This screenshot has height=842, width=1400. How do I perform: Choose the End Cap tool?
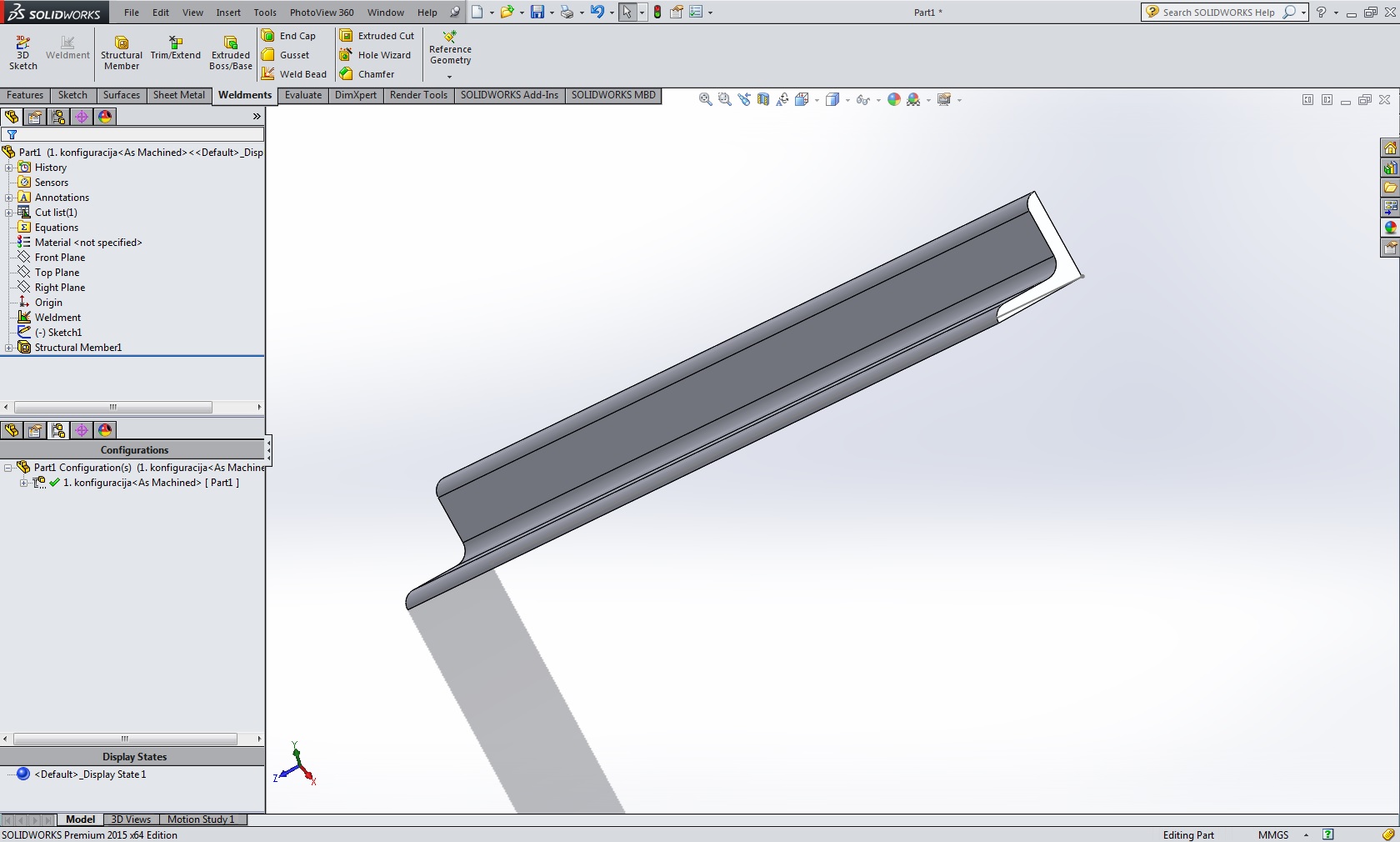(x=288, y=36)
